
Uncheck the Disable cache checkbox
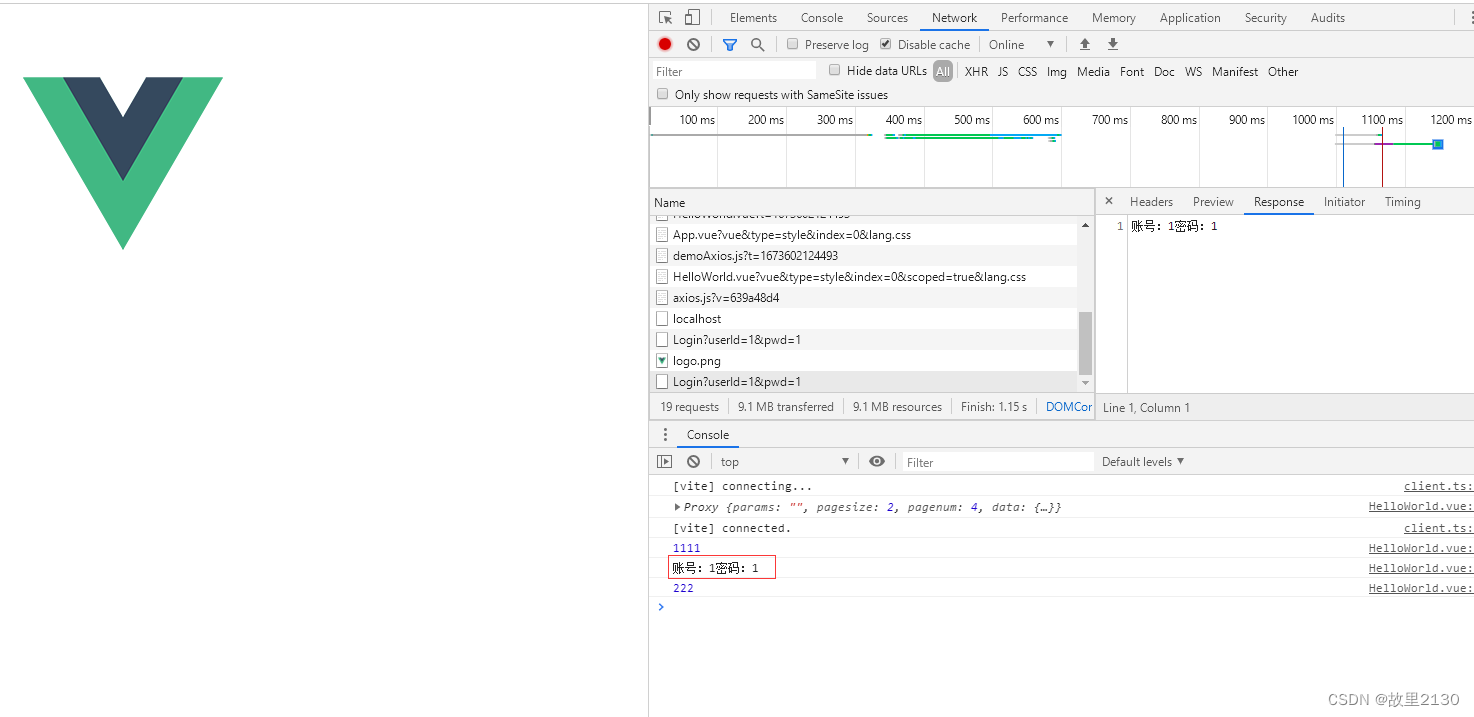click(886, 44)
